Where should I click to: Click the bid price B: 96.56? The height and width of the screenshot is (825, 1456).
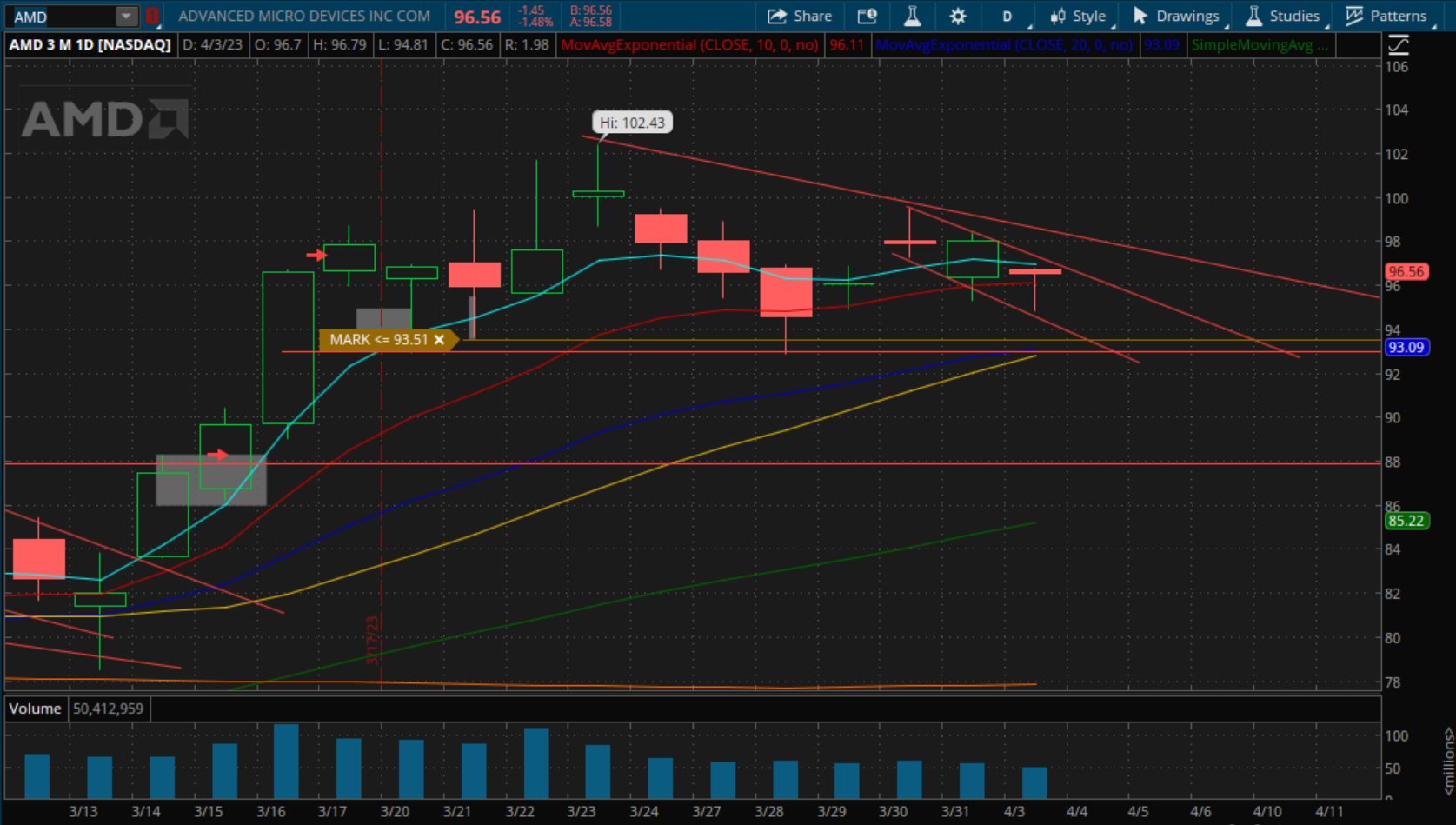point(591,10)
